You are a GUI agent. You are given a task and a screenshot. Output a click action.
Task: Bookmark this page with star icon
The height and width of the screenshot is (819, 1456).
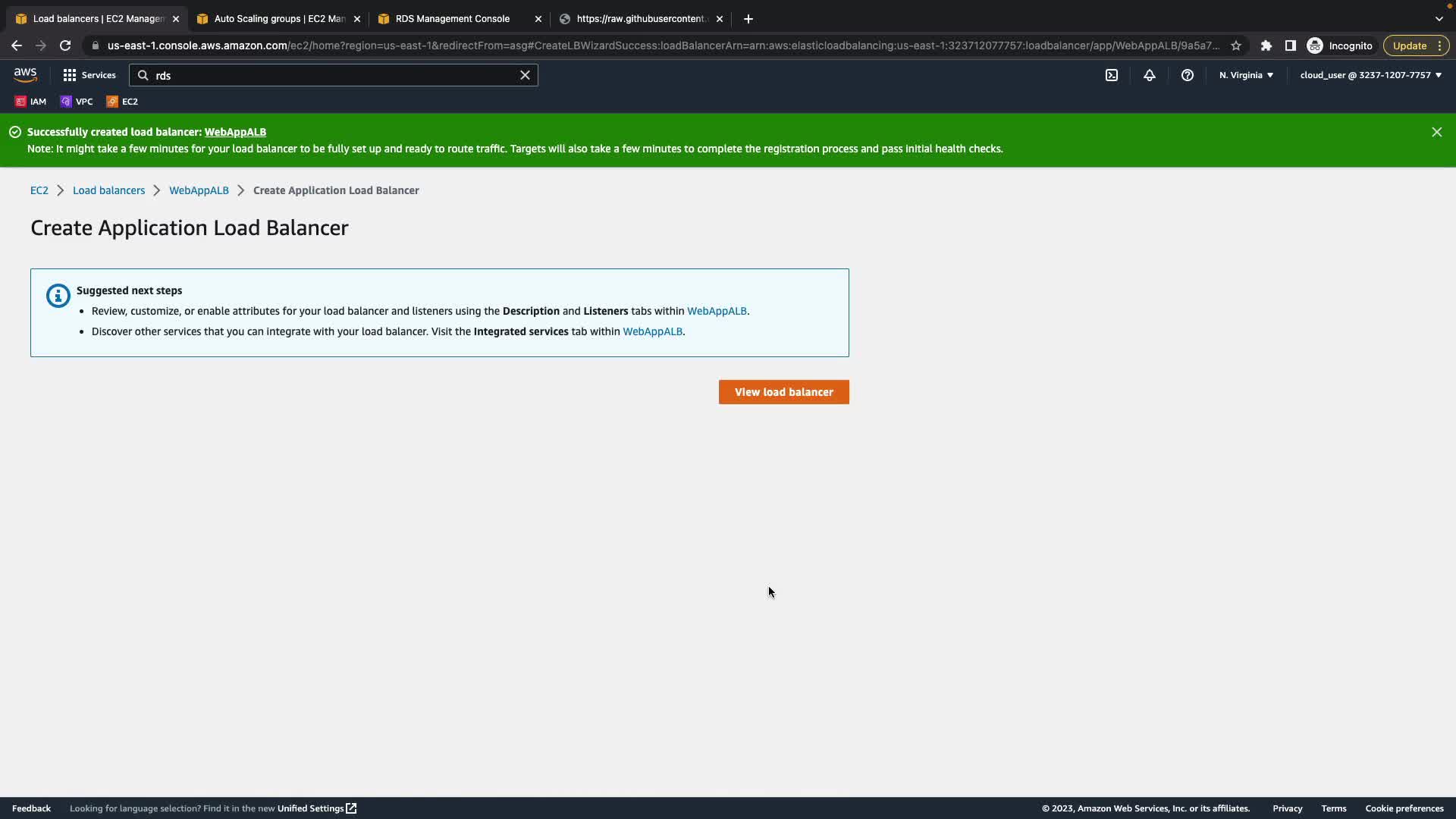(x=1236, y=45)
